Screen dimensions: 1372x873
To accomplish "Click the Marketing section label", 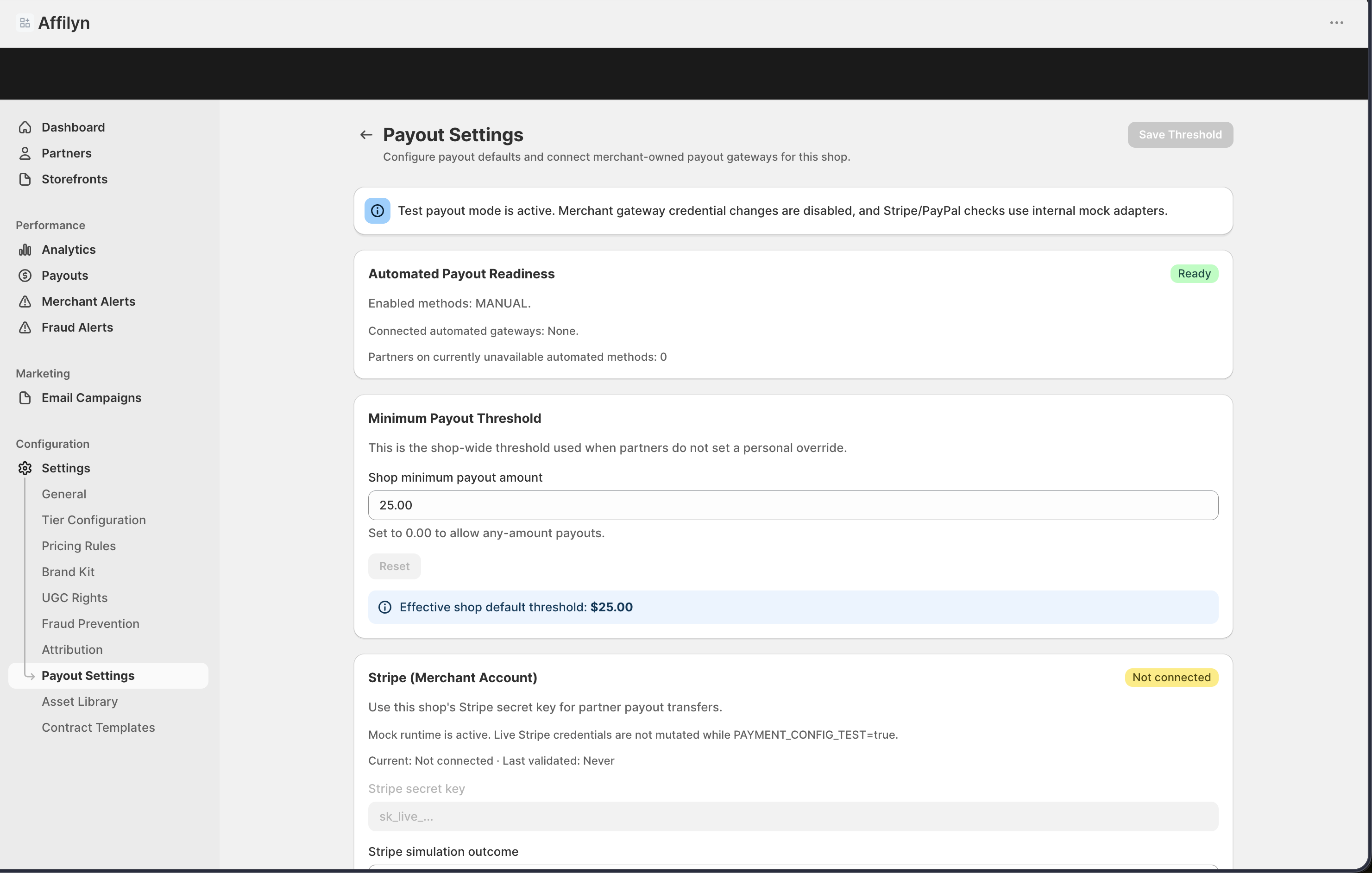I will (43, 373).
